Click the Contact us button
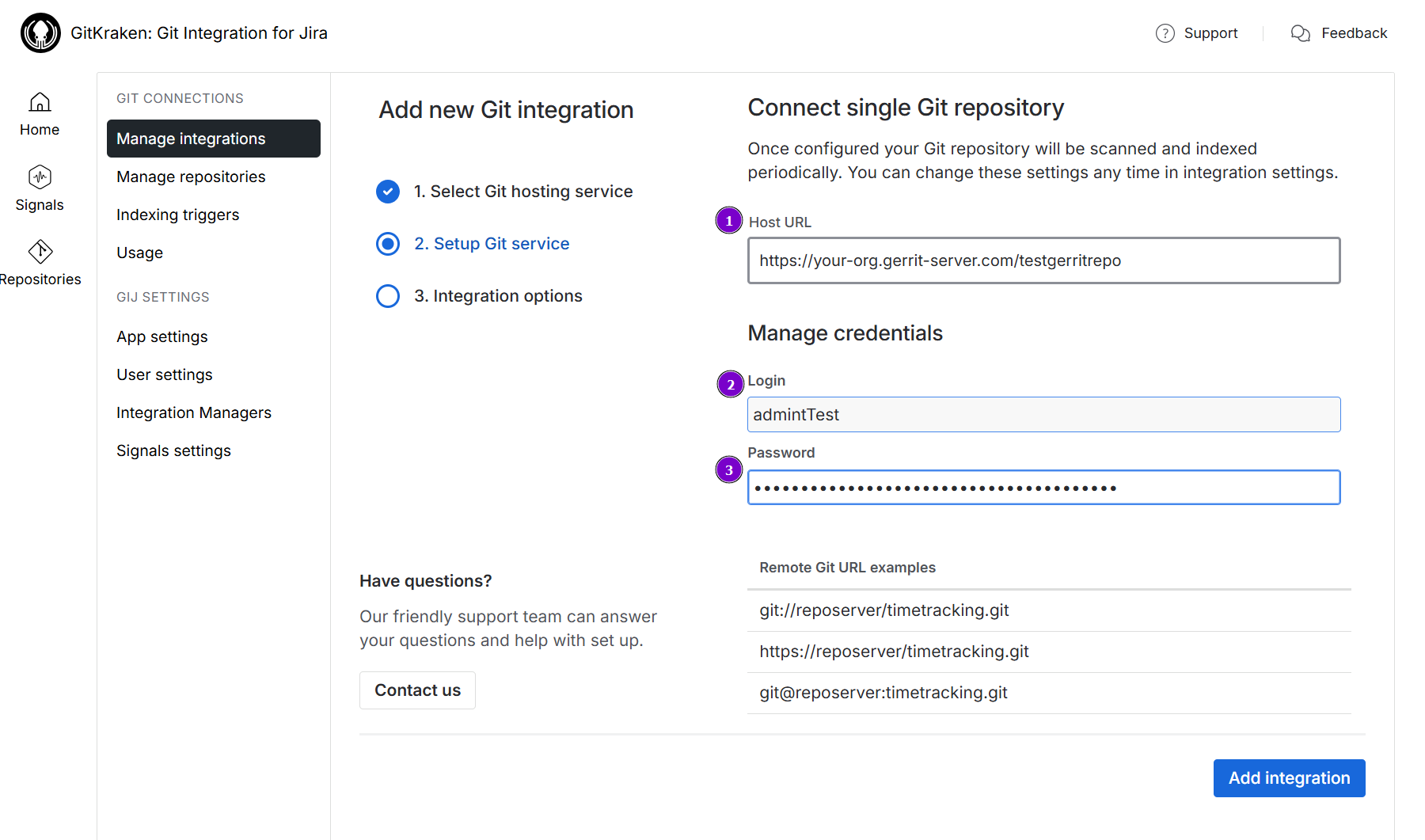This screenshot has height=840, width=1425. coord(417,690)
